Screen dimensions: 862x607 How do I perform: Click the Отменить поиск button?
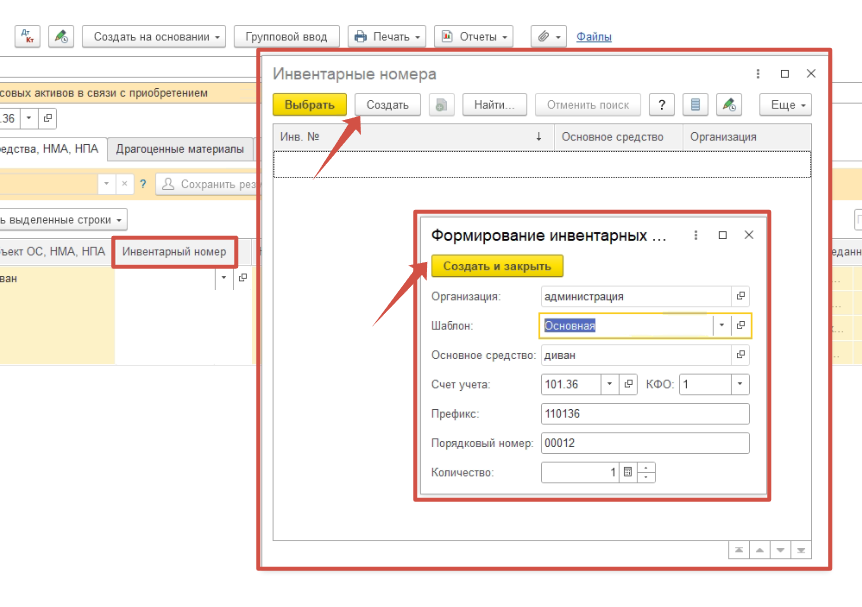pyautogui.click(x=588, y=104)
